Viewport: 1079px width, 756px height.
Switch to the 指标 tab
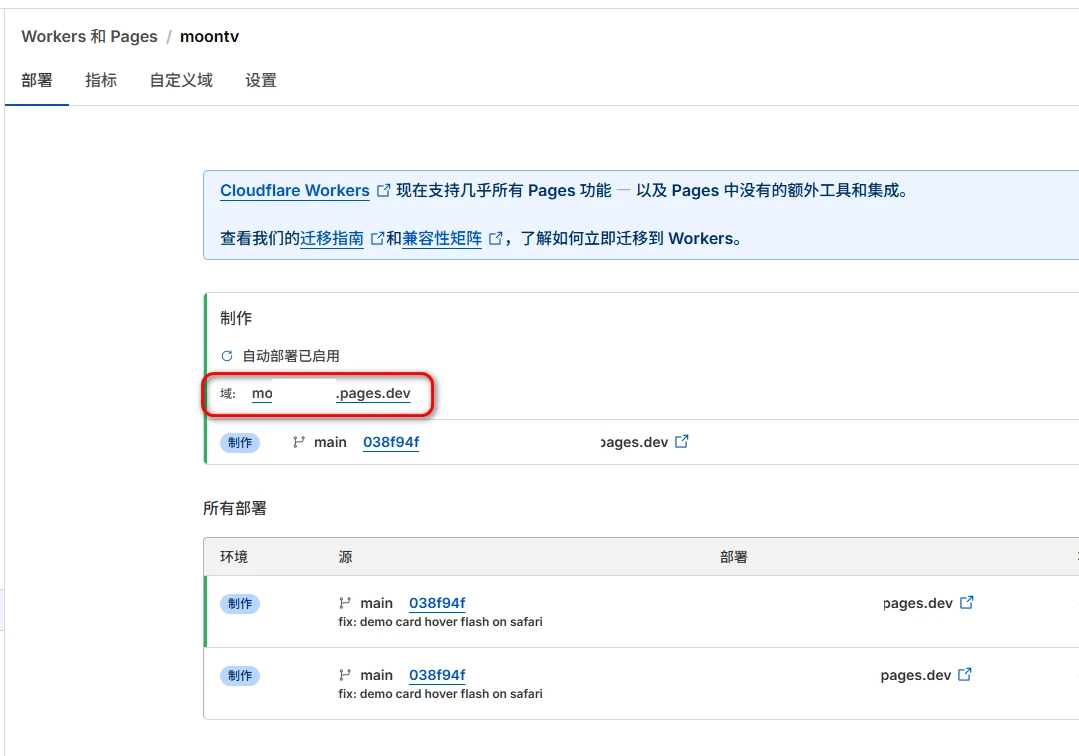[x=101, y=80]
